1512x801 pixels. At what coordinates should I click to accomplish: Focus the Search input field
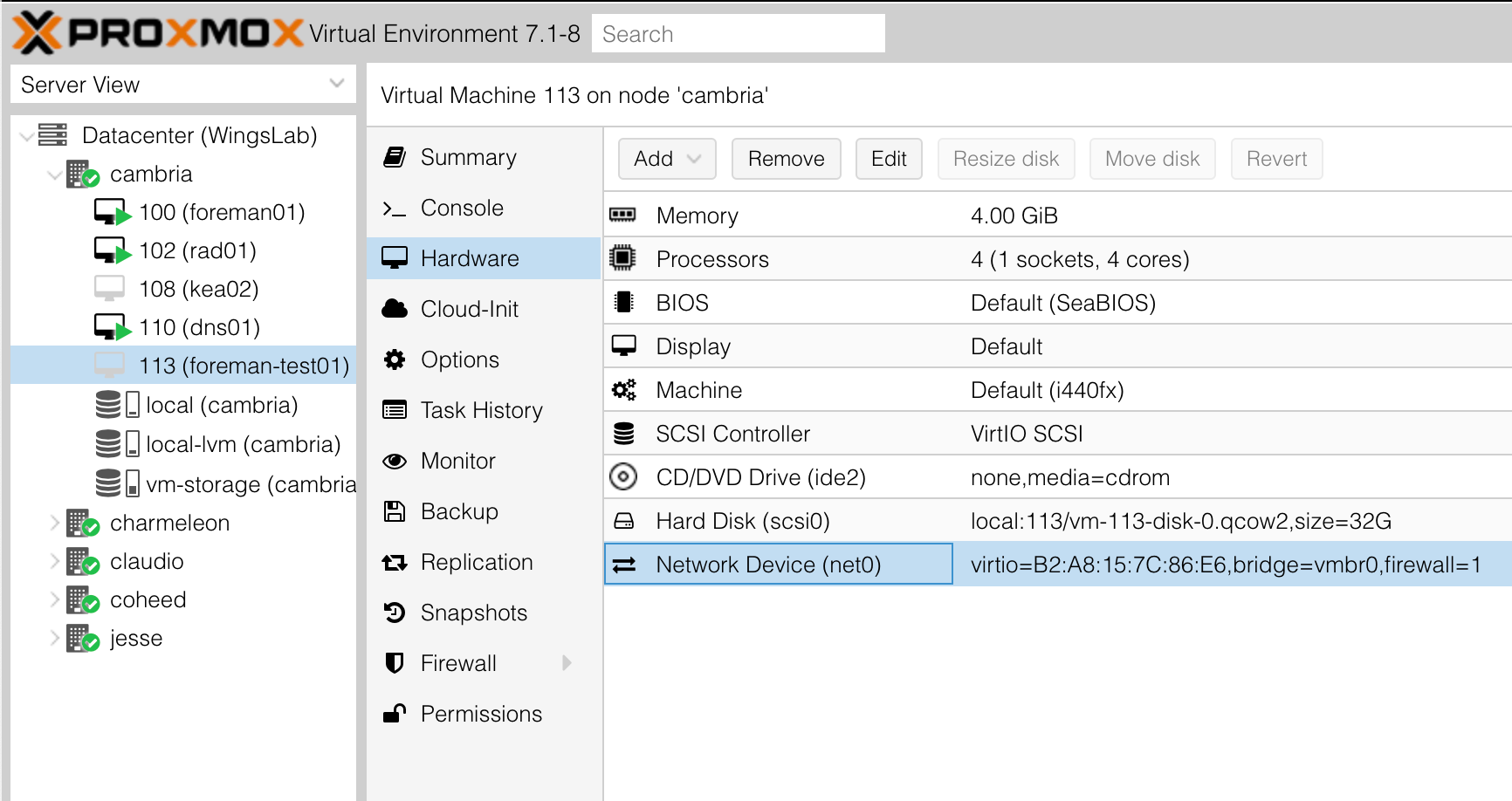(x=738, y=34)
